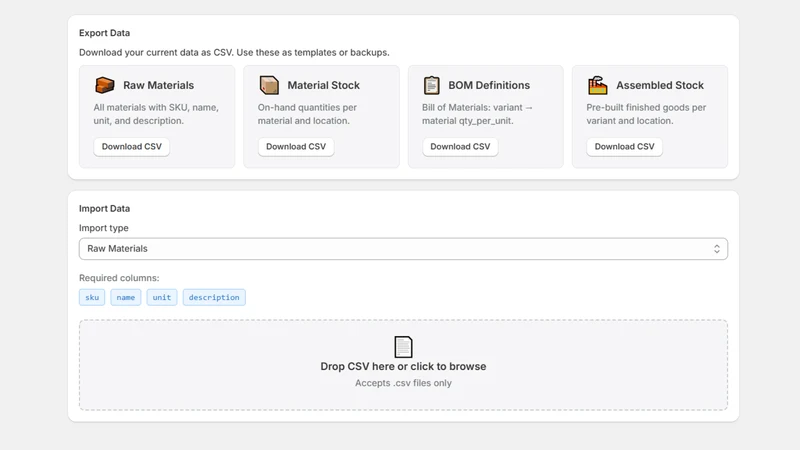Open the Import type dropdown
Image resolution: width=800 pixels, height=450 pixels.
pos(403,249)
